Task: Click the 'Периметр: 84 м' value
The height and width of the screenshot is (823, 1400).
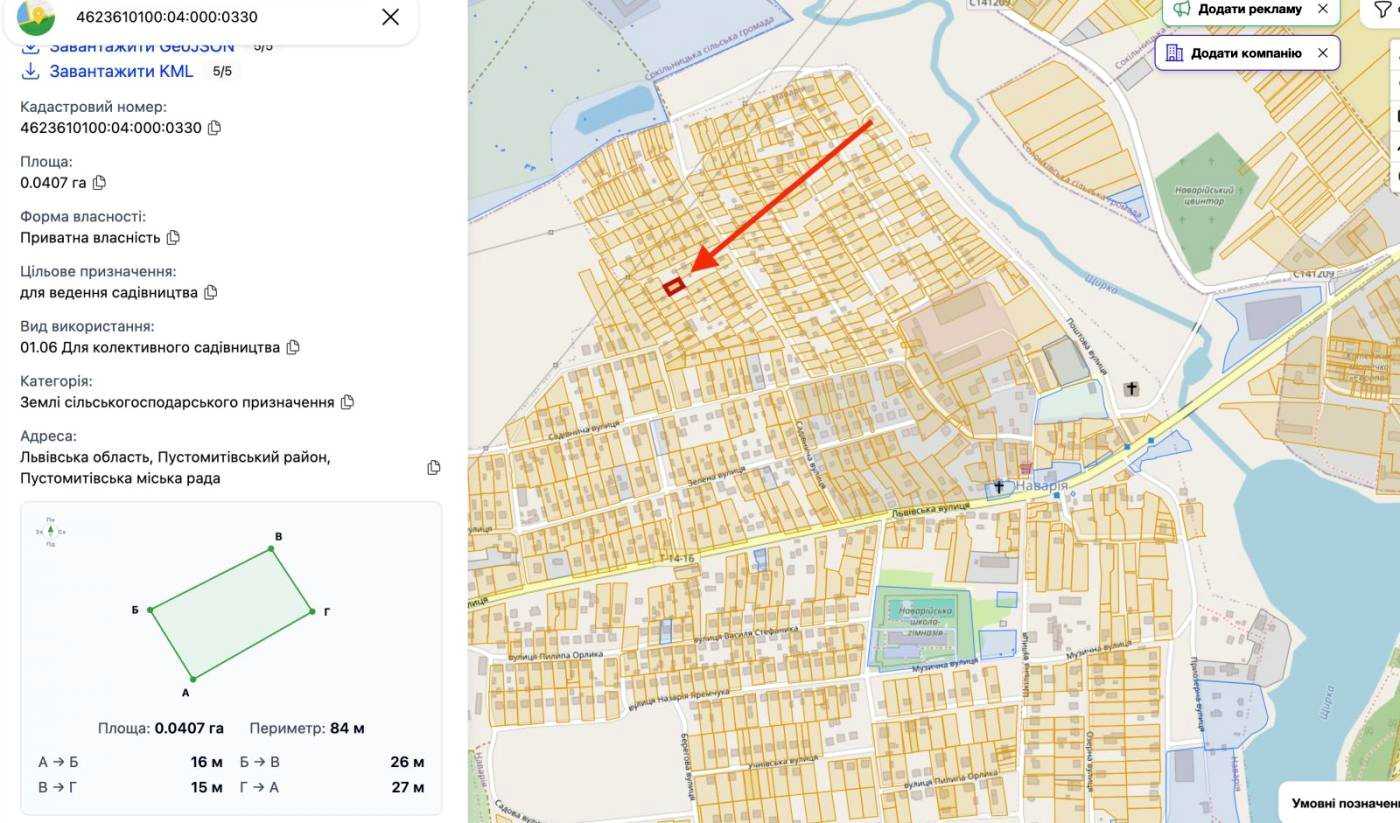Action: tap(307, 728)
